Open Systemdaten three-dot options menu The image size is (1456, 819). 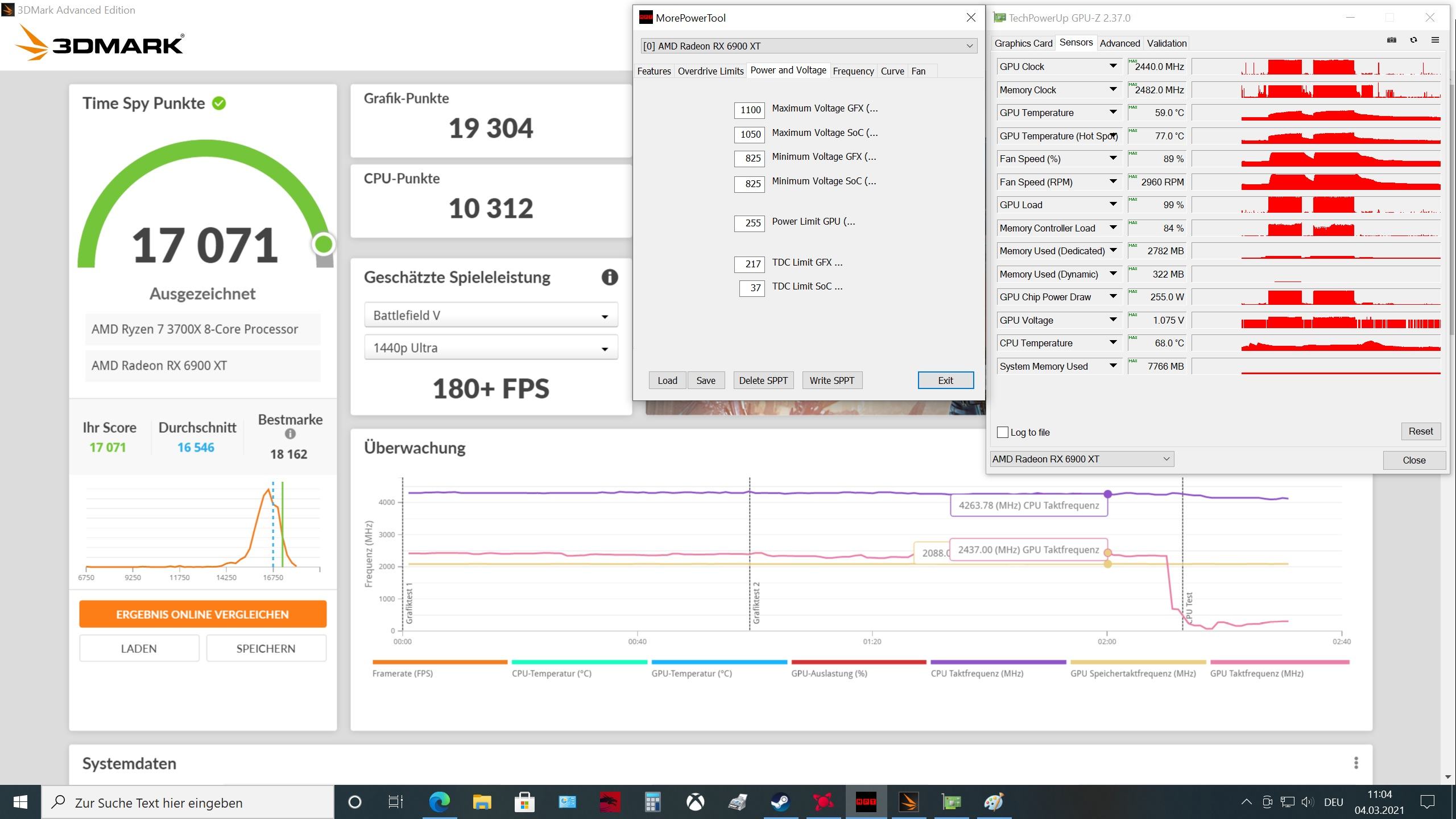1356,763
